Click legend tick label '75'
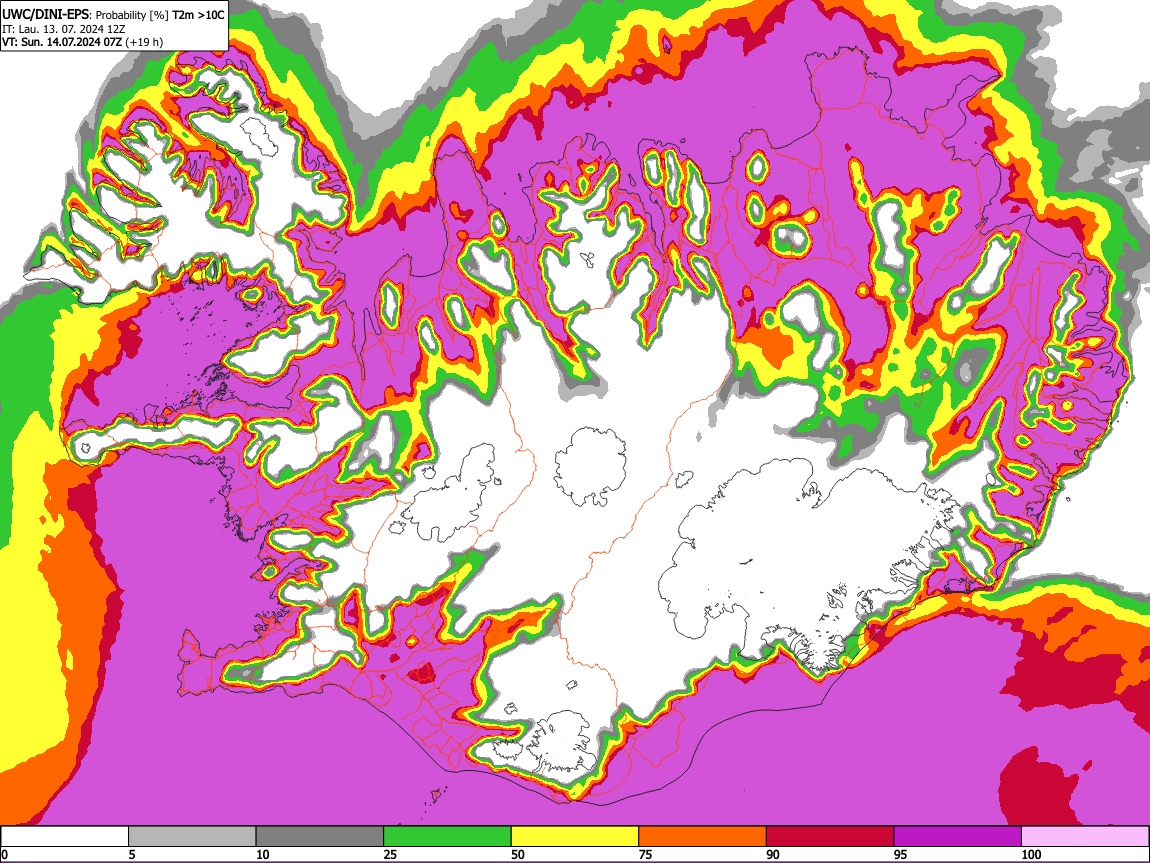The width and height of the screenshot is (1150, 863). tap(645, 854)
